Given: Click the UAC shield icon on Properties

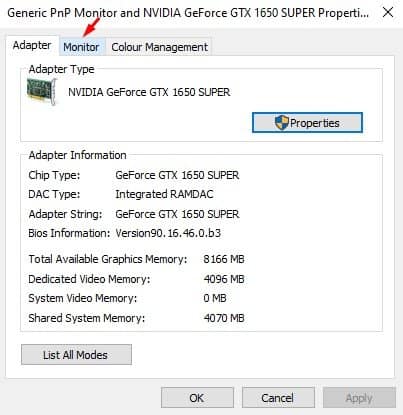Looking at the screenshot, I should 281,123.
